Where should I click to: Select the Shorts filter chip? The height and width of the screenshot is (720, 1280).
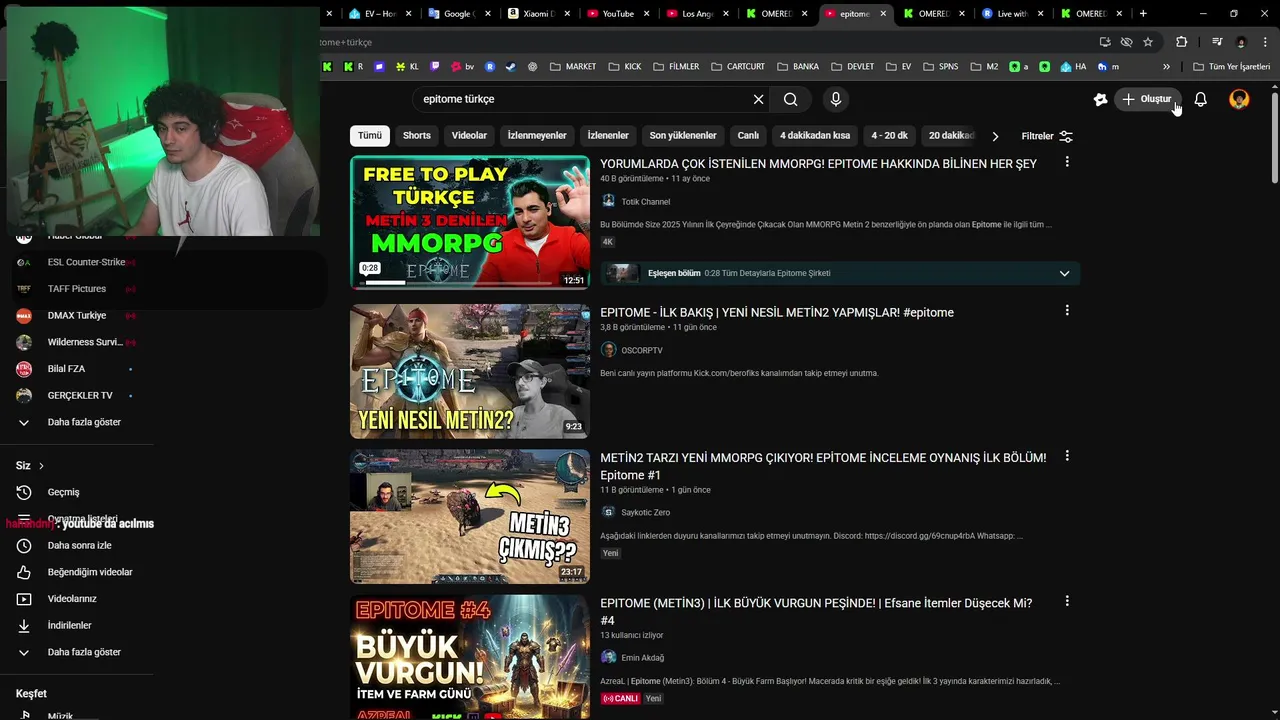tap(417, 136)
